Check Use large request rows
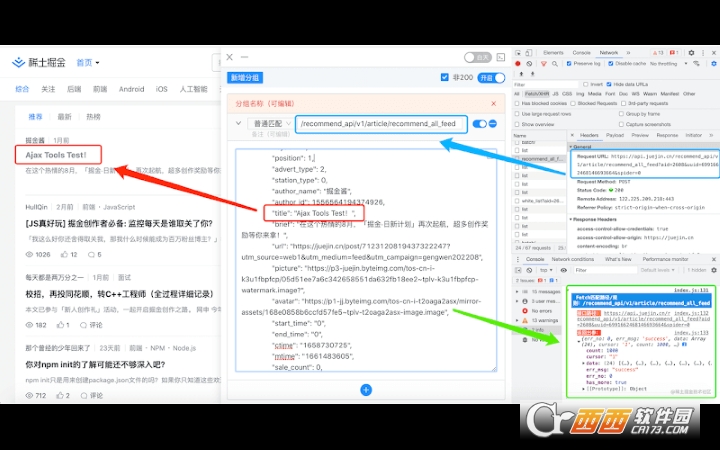Screen dimensions: 720x450 tap(518, 114)
